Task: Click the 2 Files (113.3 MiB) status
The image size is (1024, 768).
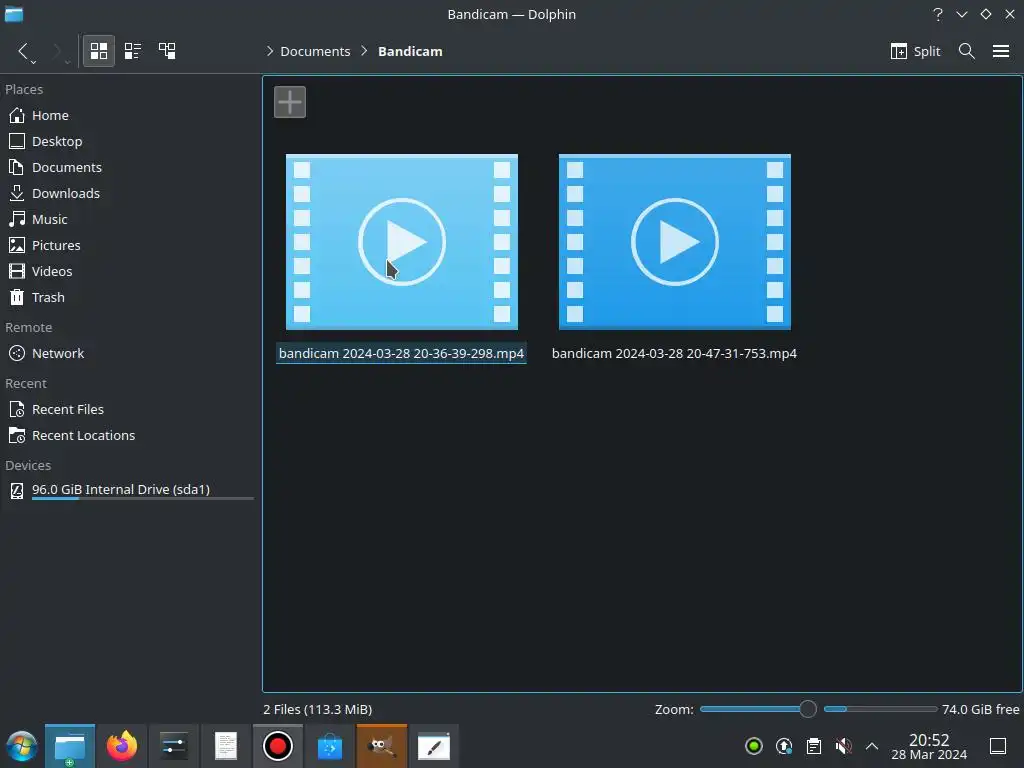Action: coord(317,709)
